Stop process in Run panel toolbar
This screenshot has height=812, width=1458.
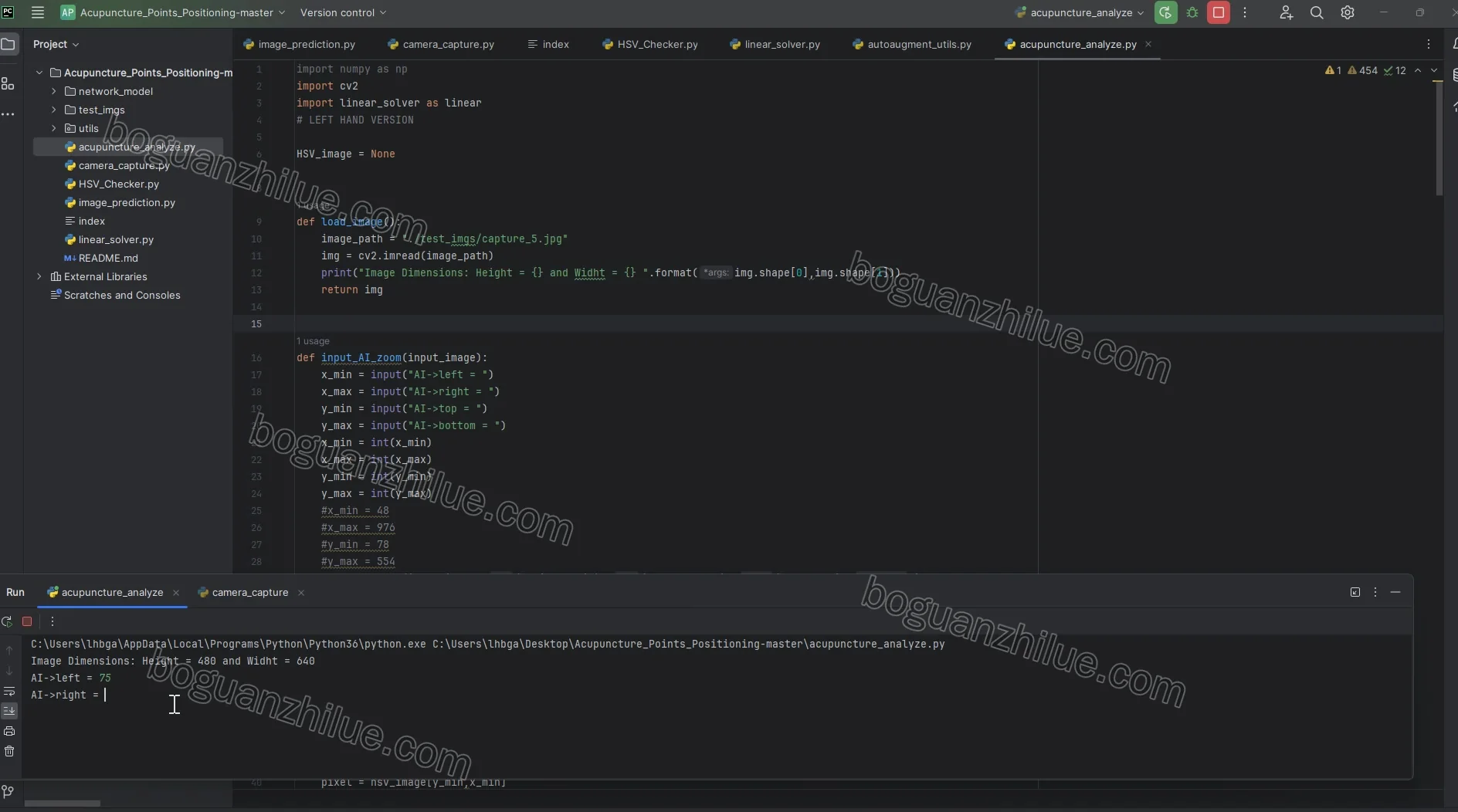(27, 621)
